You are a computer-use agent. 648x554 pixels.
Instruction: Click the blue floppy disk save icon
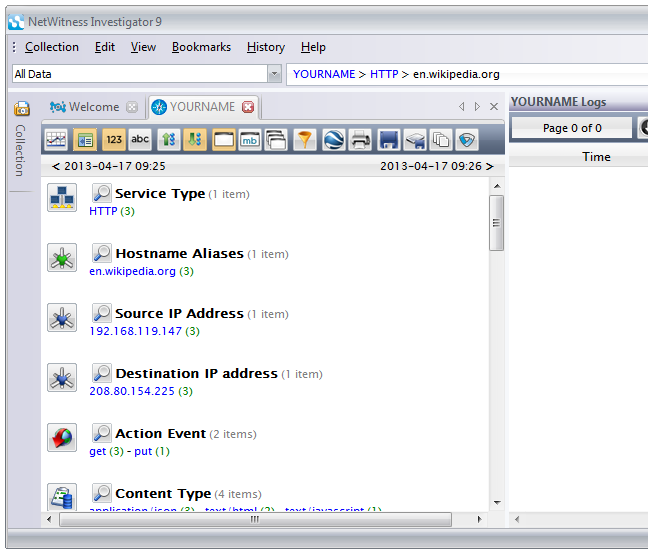click(x=388, y=139)
